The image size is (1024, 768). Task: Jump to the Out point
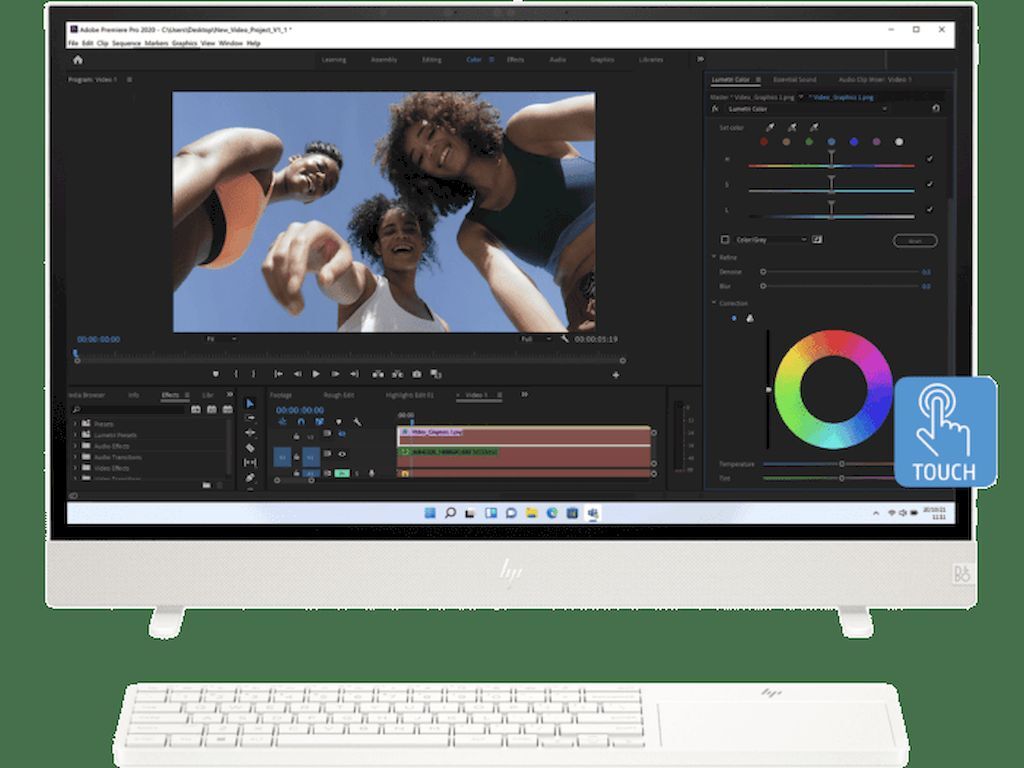coord(354,374)
